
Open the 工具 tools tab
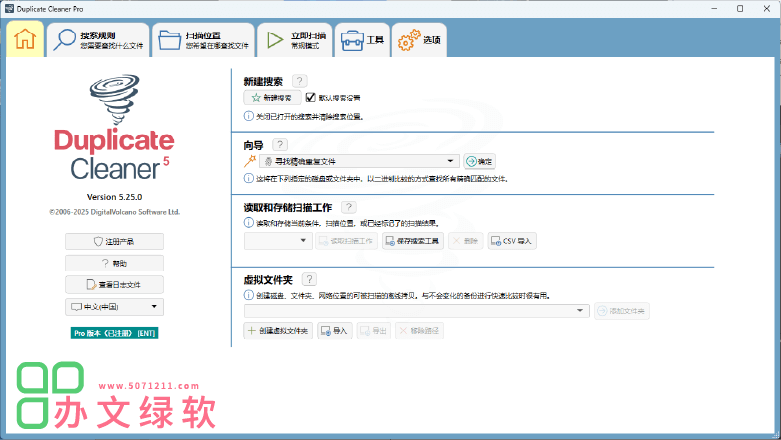(x=362, y=40)
